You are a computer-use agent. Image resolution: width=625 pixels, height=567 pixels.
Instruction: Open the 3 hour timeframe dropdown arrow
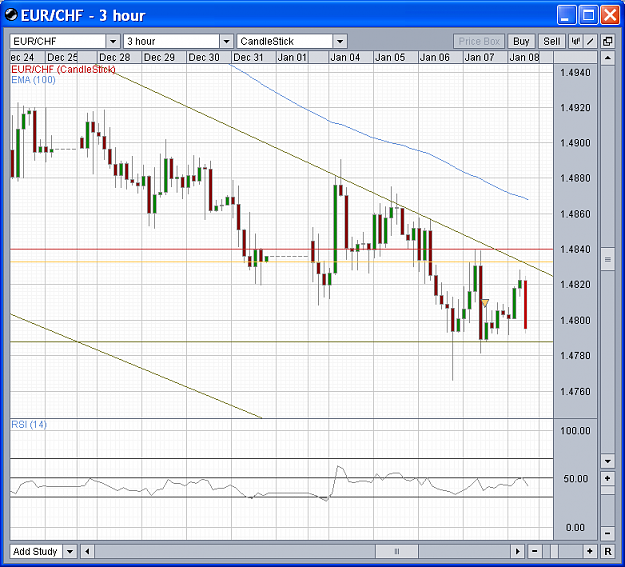click(226, 41)
